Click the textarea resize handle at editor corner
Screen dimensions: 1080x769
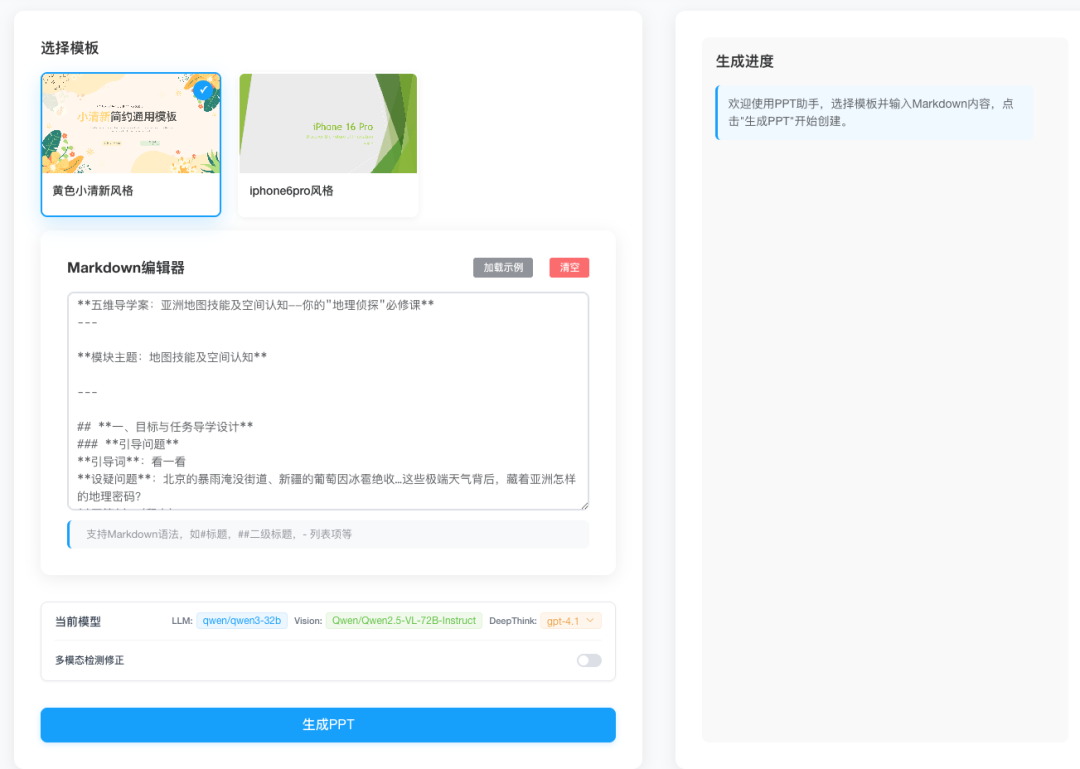pos(584,505)
